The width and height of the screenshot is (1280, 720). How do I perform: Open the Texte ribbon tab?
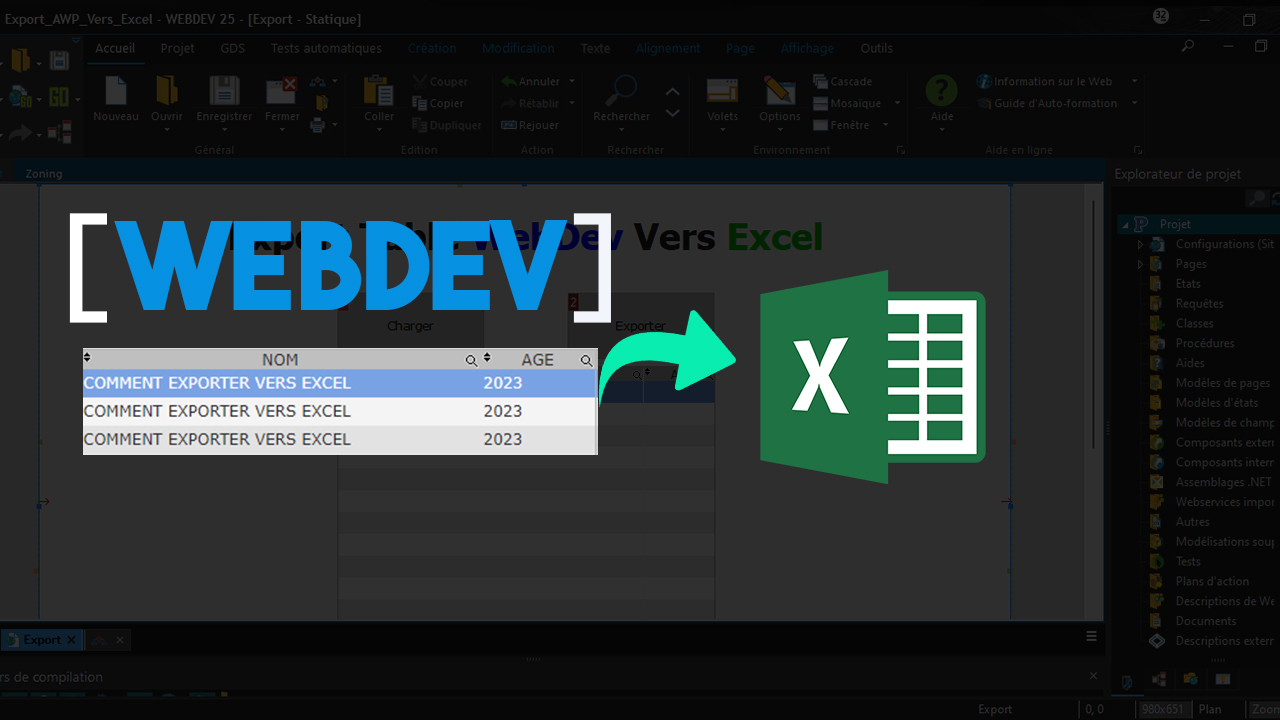[x=595, y=48]
